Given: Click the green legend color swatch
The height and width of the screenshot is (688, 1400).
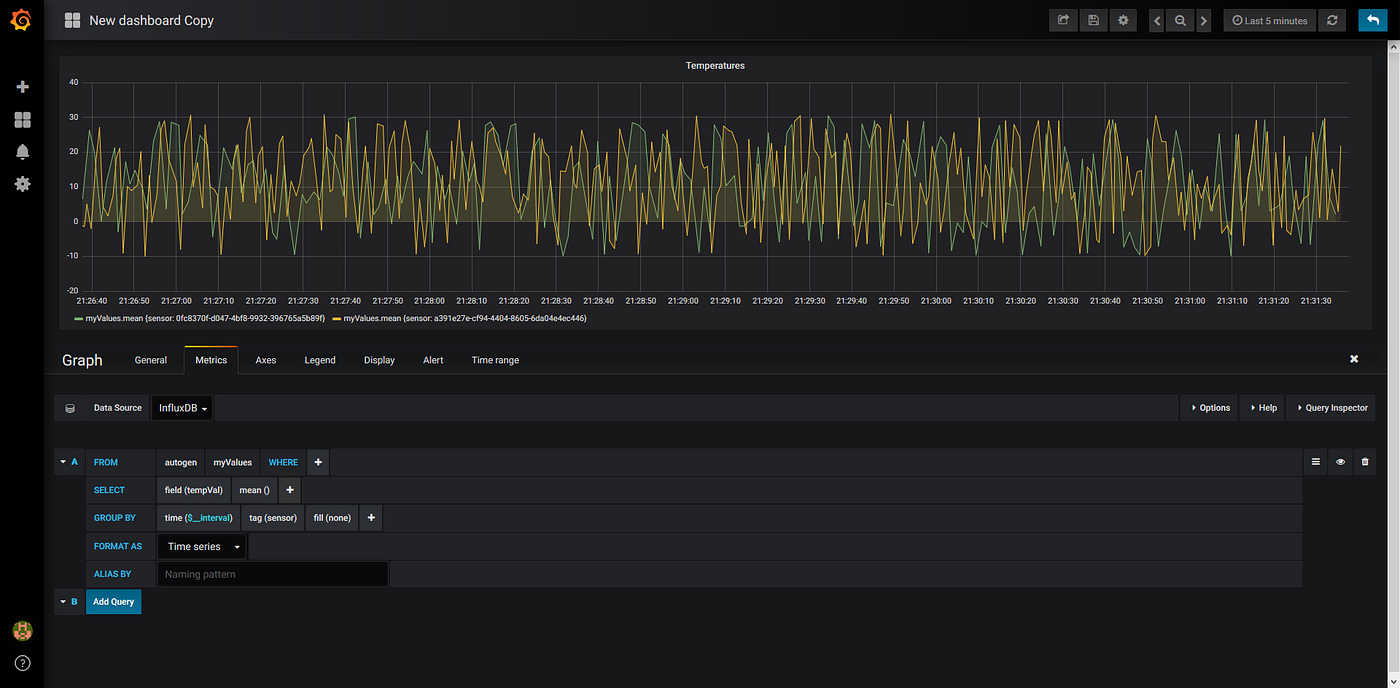Looking at the screenshot, I should click(x=76, y=318).
